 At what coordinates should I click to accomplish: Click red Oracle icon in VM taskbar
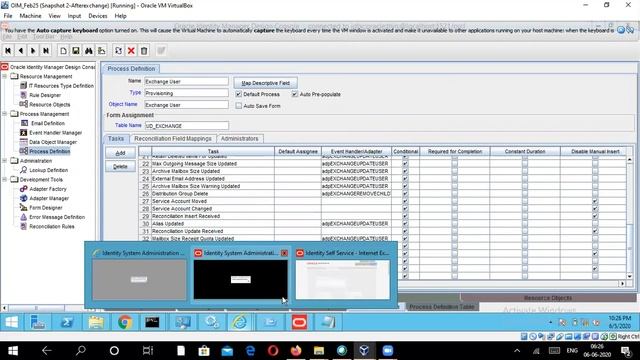[299, 322]
